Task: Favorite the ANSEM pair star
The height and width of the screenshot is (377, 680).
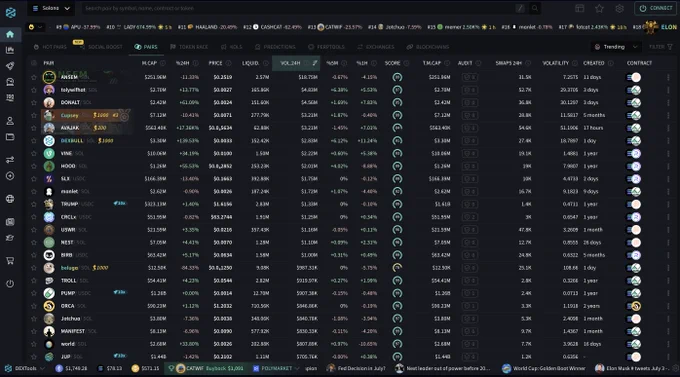Action: tap(34, 77)
